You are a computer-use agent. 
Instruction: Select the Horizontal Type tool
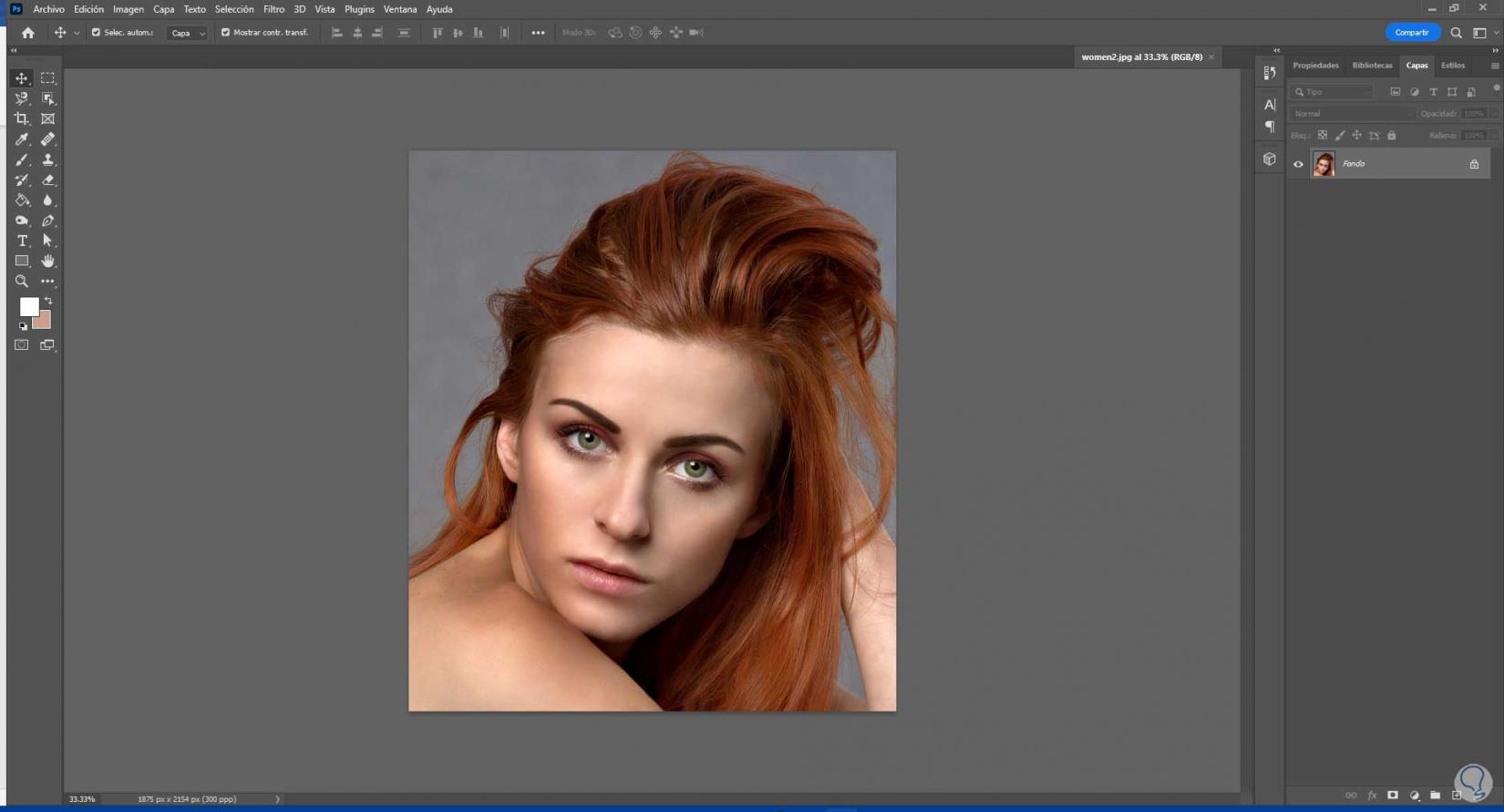pos(22,241)
